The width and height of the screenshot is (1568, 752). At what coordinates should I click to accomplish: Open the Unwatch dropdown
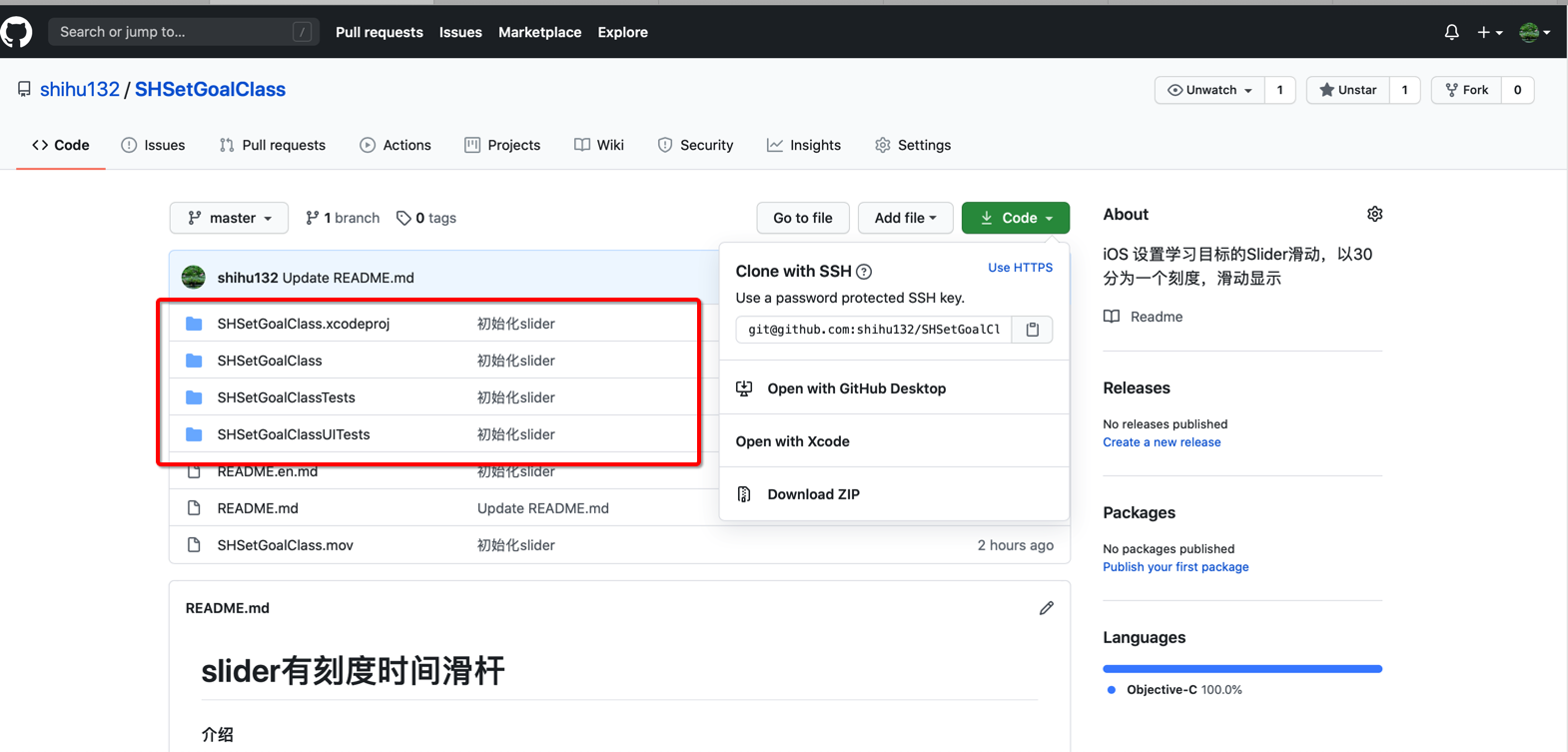(x=1209, y=90)
